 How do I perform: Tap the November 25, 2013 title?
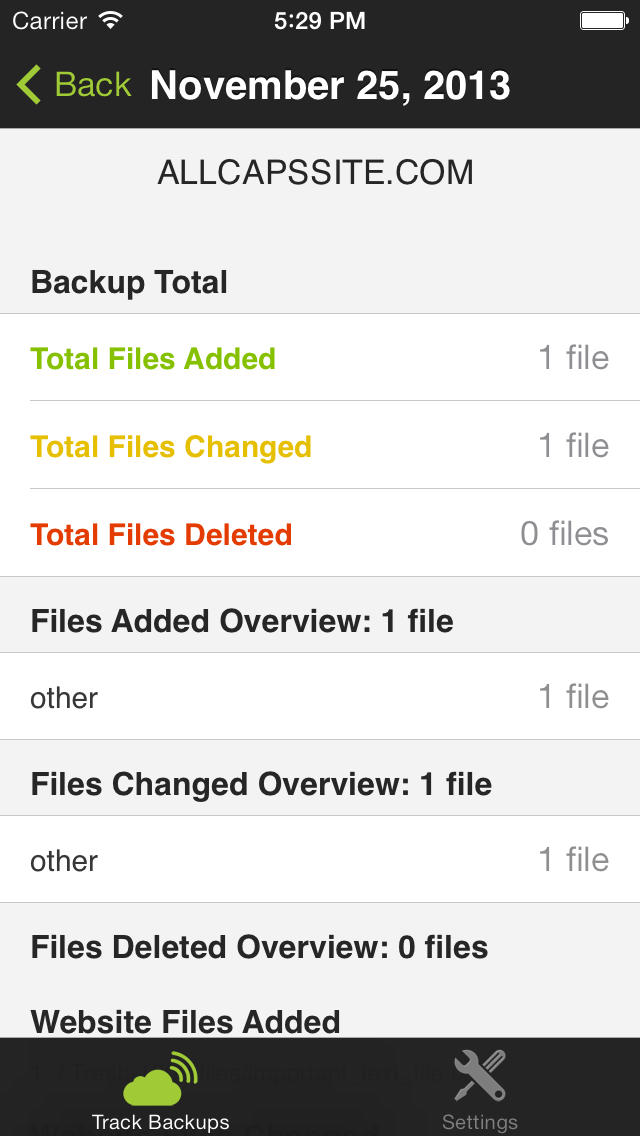tap(331, 85)
